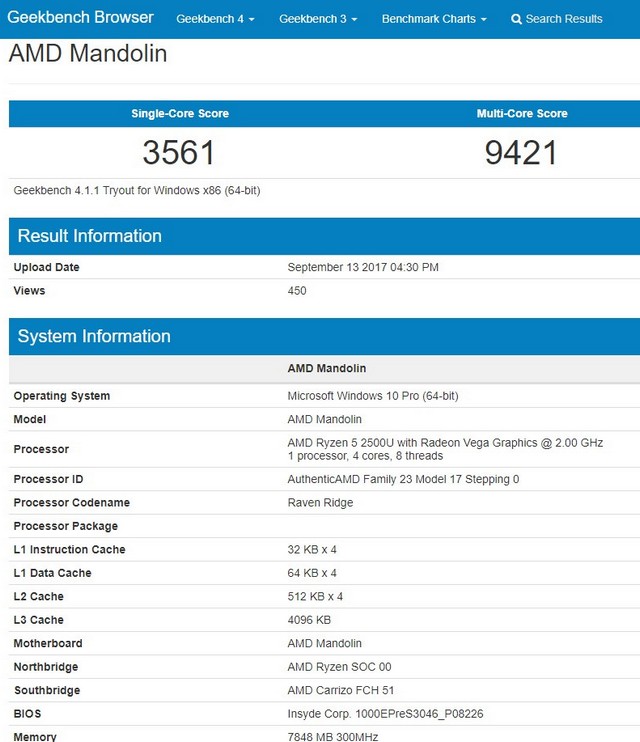Open the Benchmark Charts dropdown
Viewport: 640px width, 742px height.
click(434, 19)
